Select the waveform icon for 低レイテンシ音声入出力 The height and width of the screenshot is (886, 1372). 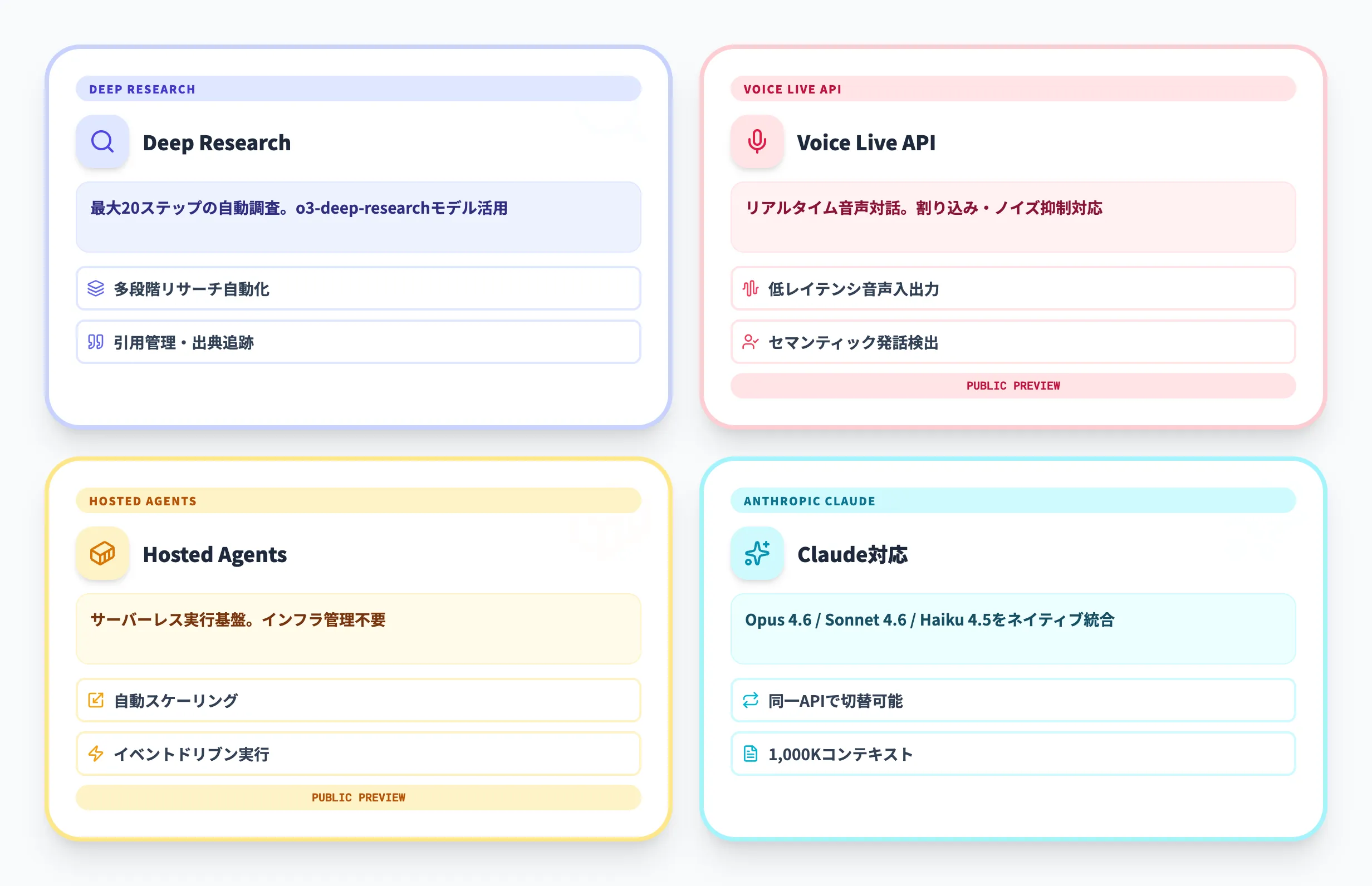[750, 289]
